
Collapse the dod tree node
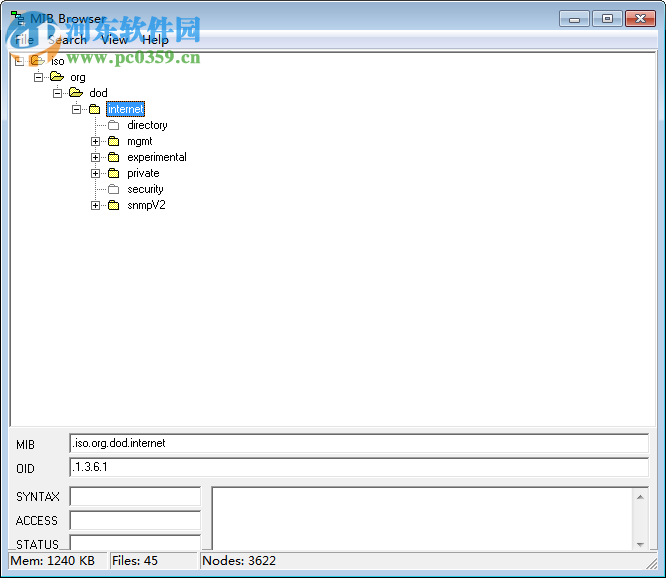(57, 93)
